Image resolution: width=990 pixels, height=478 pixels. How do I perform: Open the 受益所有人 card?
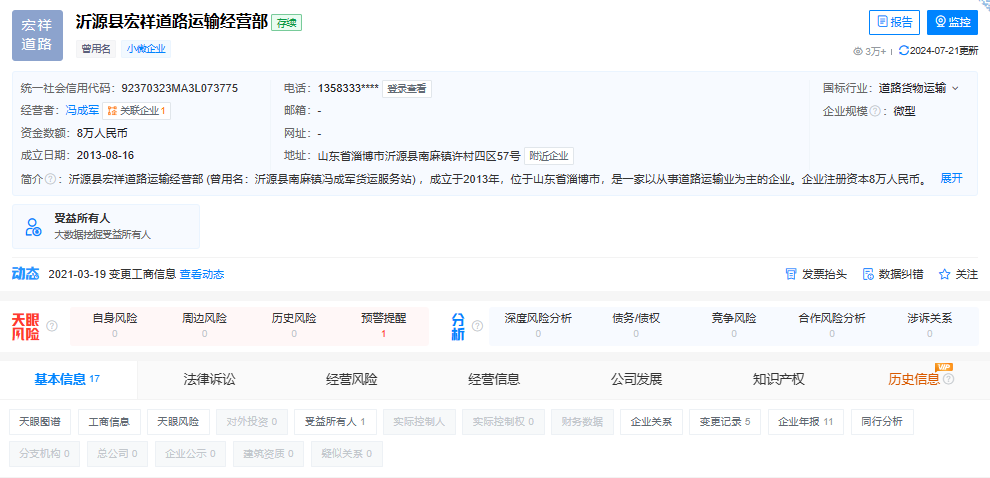pos(106,226)
